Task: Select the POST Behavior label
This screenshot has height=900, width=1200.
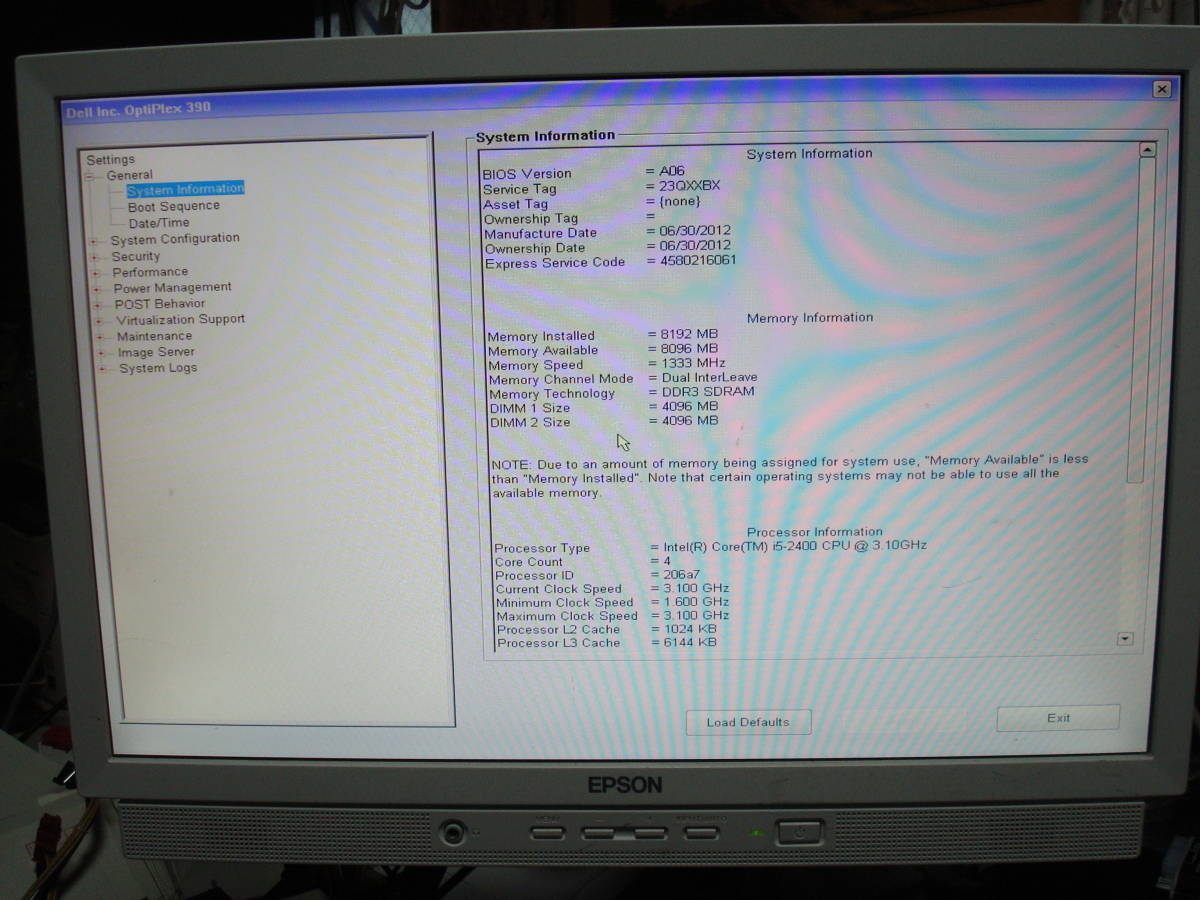Action: 160,303
